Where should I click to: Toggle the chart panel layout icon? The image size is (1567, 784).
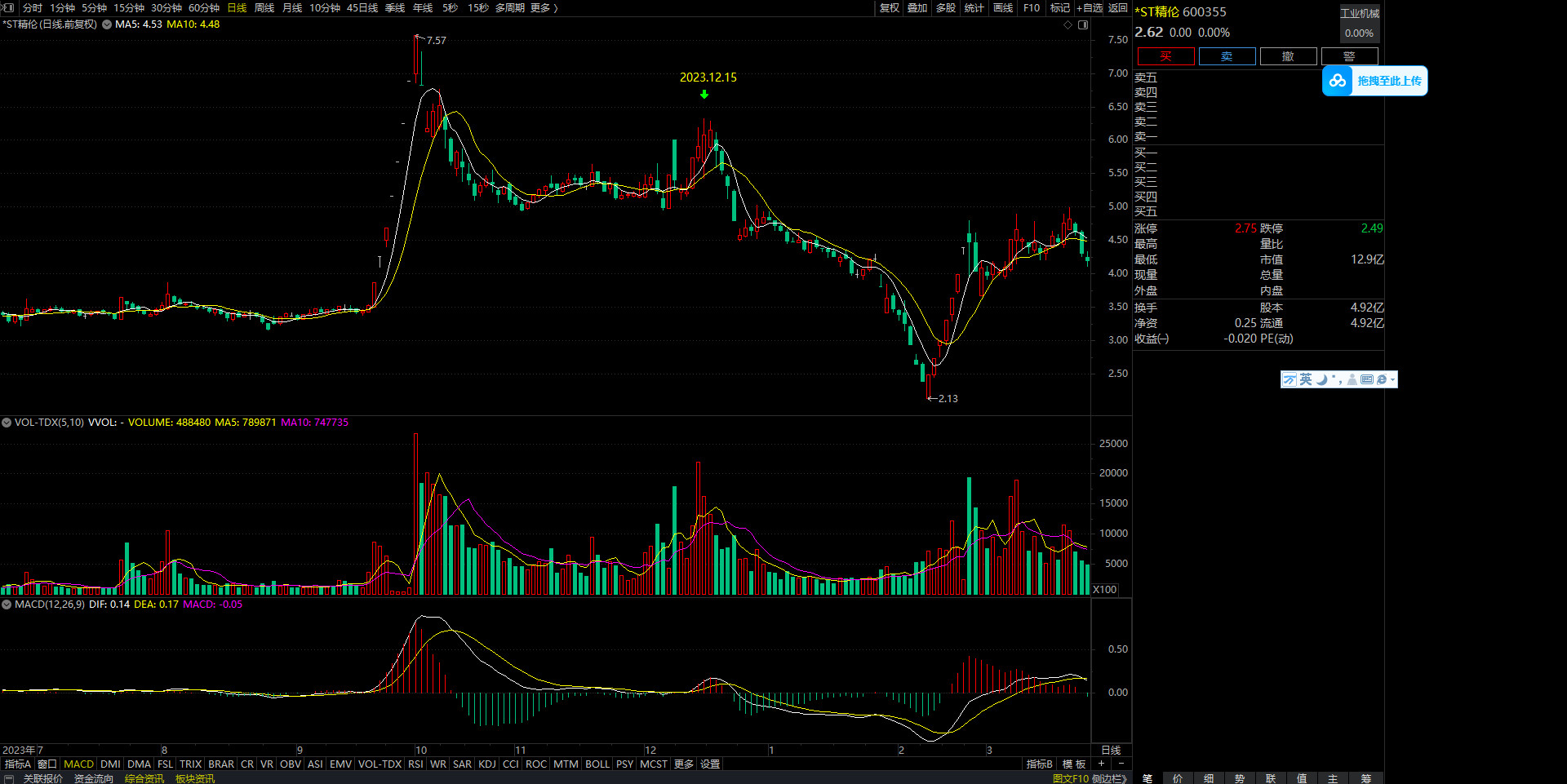(1083, 24)
